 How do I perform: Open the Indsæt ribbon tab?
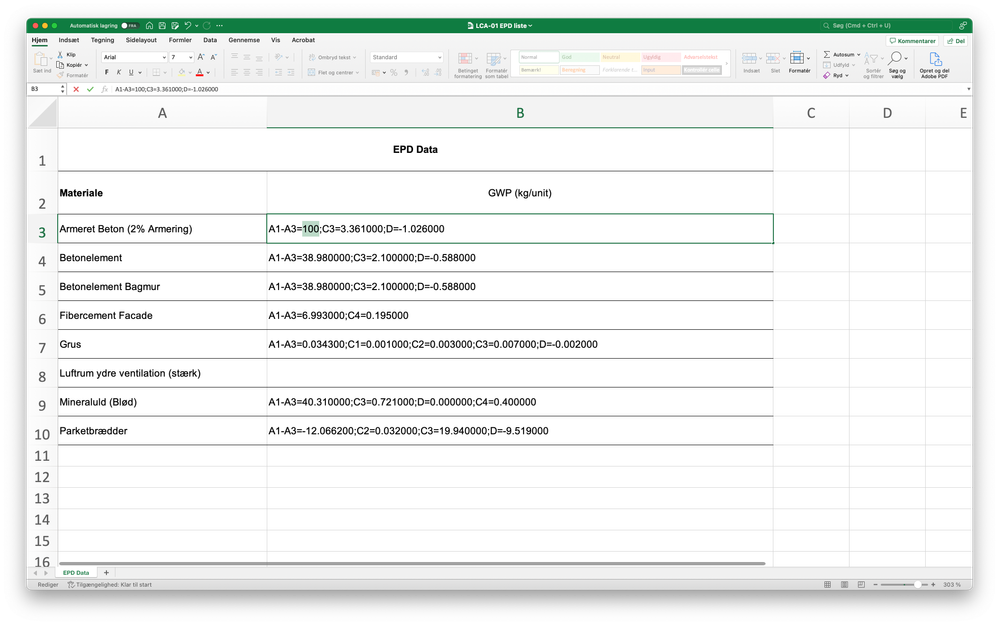point(69,40)
